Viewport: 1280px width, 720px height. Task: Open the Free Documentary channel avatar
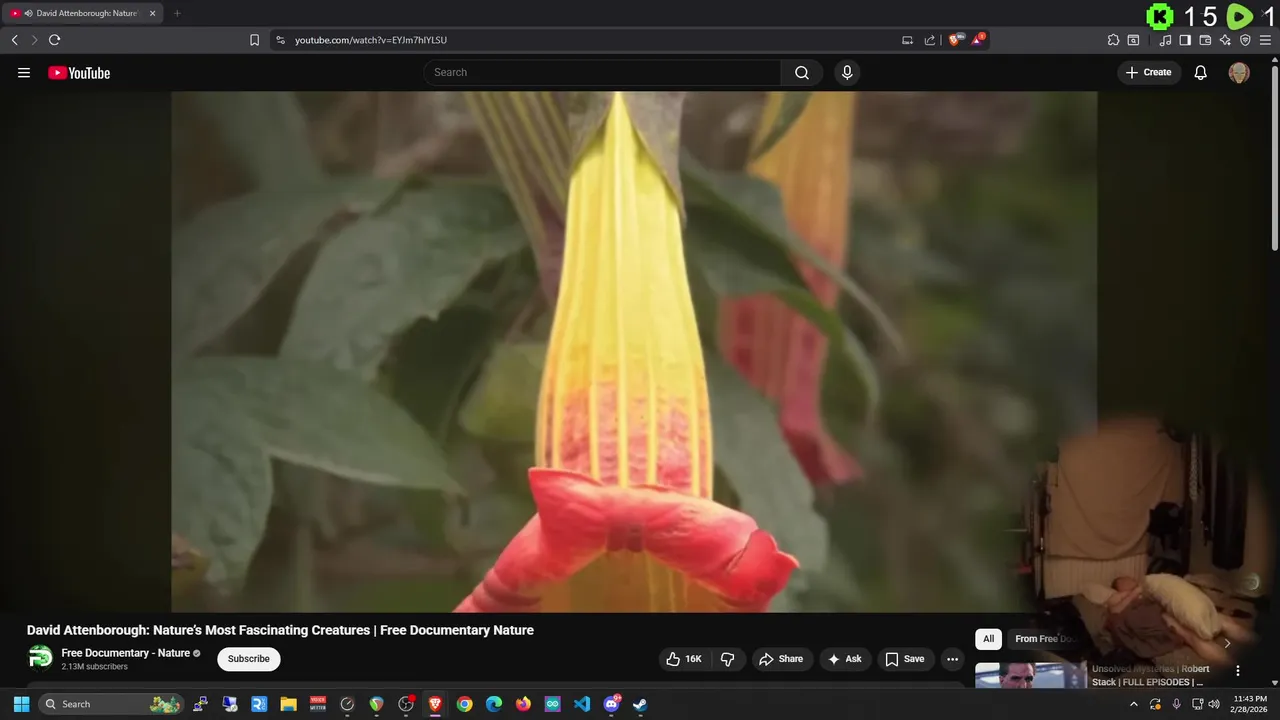tap(40, 657)
